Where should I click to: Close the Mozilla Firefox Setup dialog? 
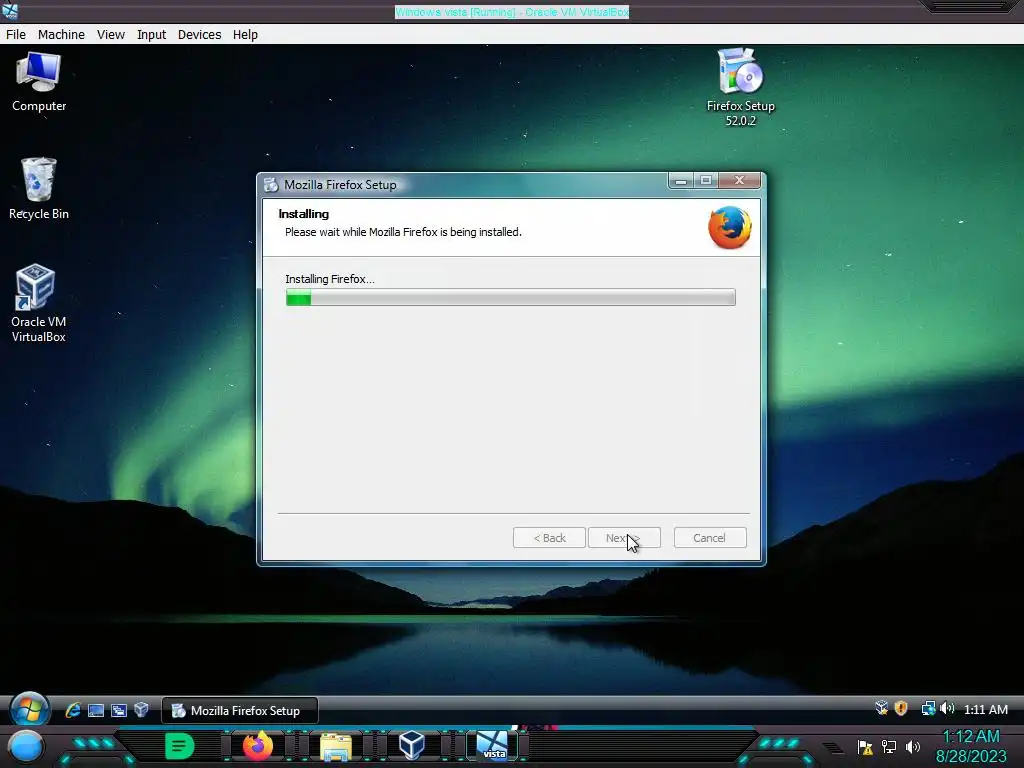click(x=739, y=180)
